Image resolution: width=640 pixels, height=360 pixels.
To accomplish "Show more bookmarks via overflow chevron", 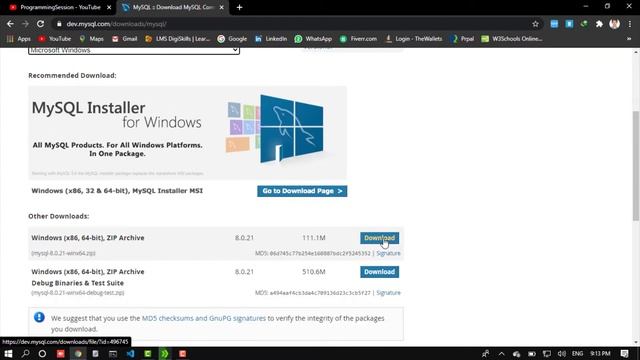I will click(x=629, y=39).
